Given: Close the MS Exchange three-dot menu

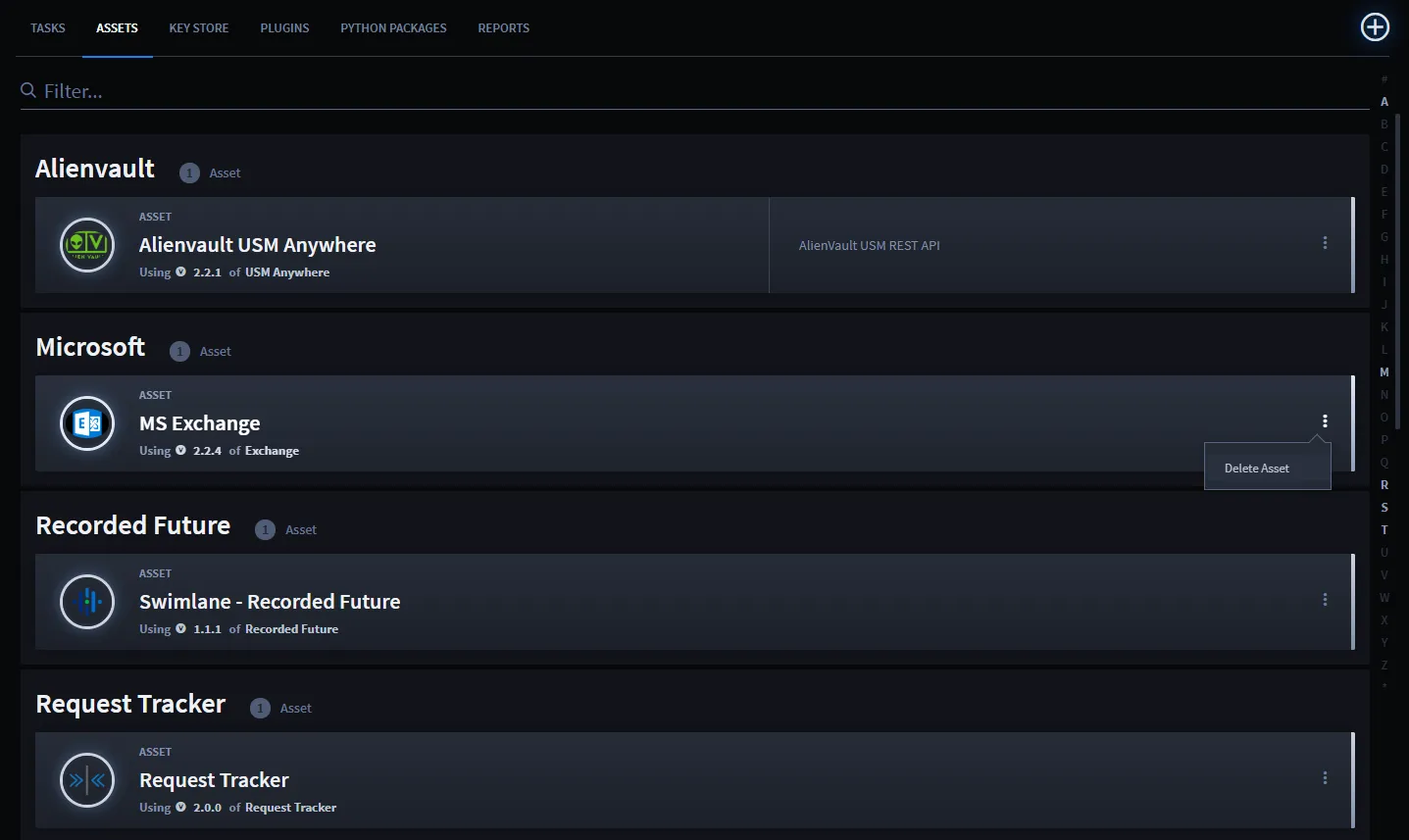Looking at the screenshot, I should pyautogui.click(x=1325, y=421).
